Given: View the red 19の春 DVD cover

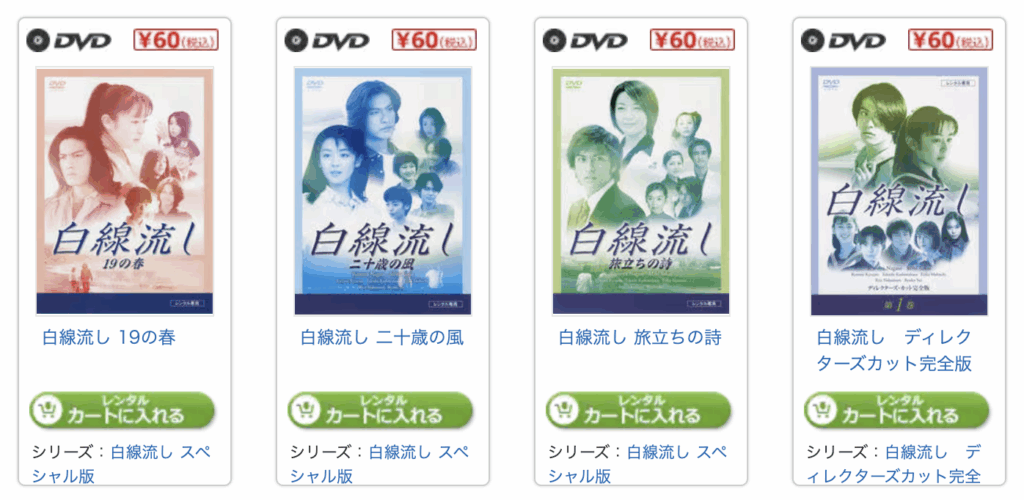Looking at the screenshot, I should click(x=125, y=191).
